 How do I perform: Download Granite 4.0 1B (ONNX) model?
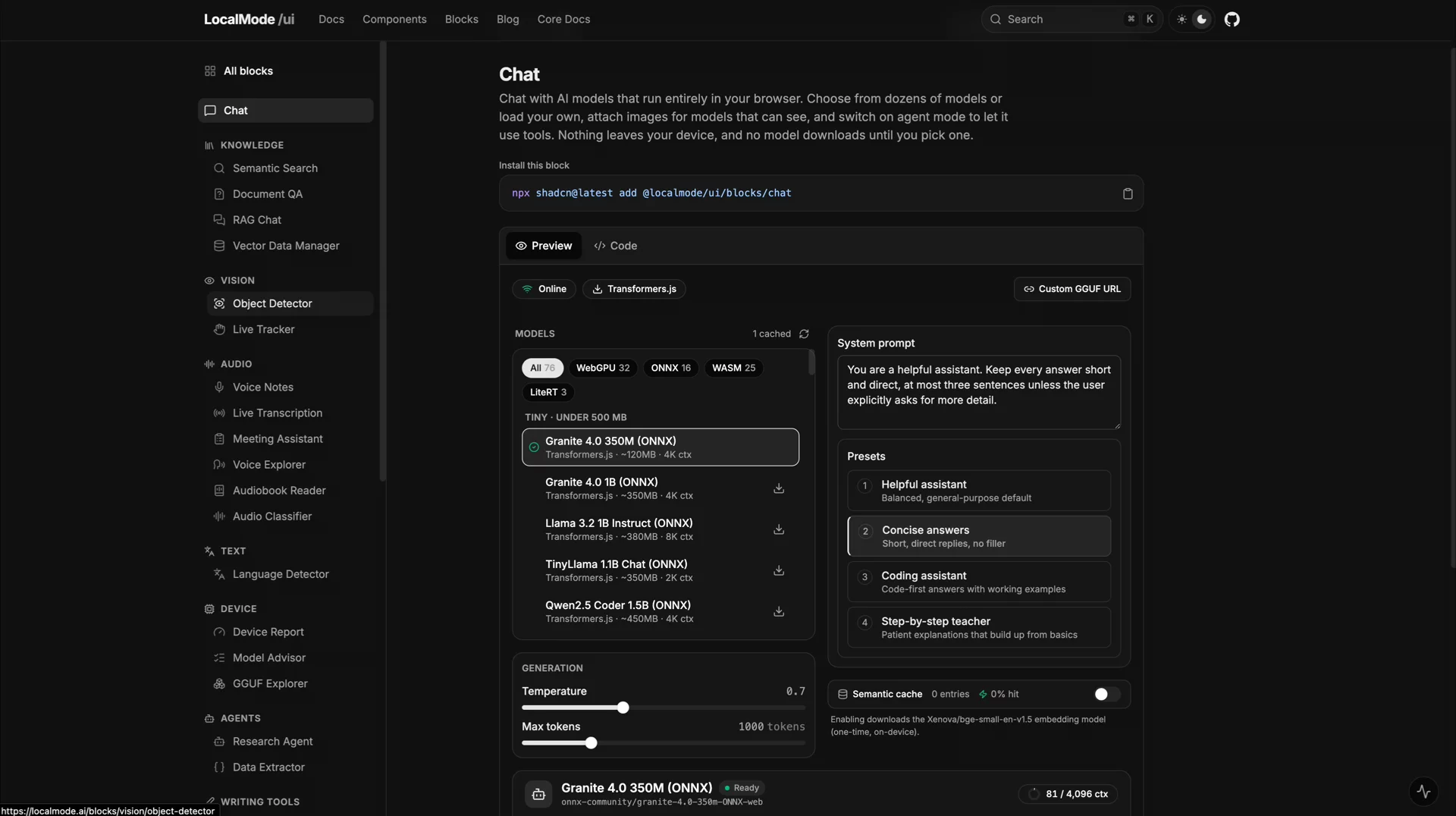(779, 488)
